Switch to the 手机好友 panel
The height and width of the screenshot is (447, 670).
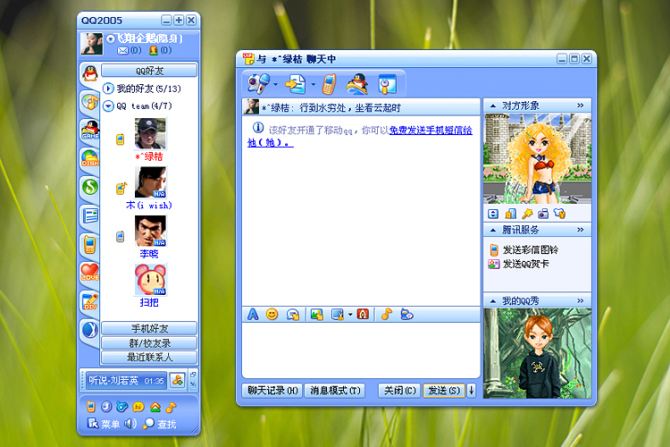(149, 329)
